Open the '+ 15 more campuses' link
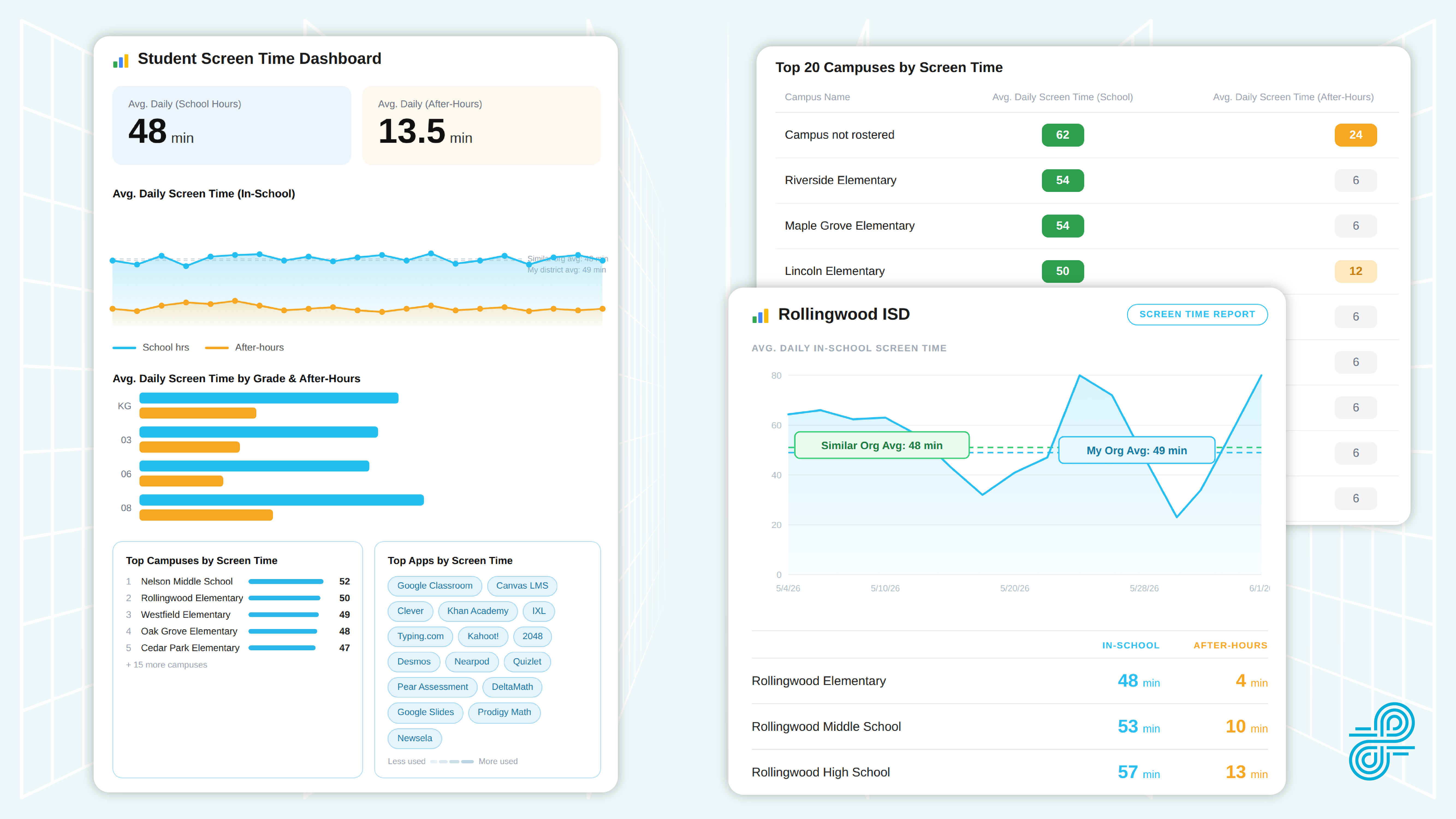The image size is (1456, 819). (166, 665)
